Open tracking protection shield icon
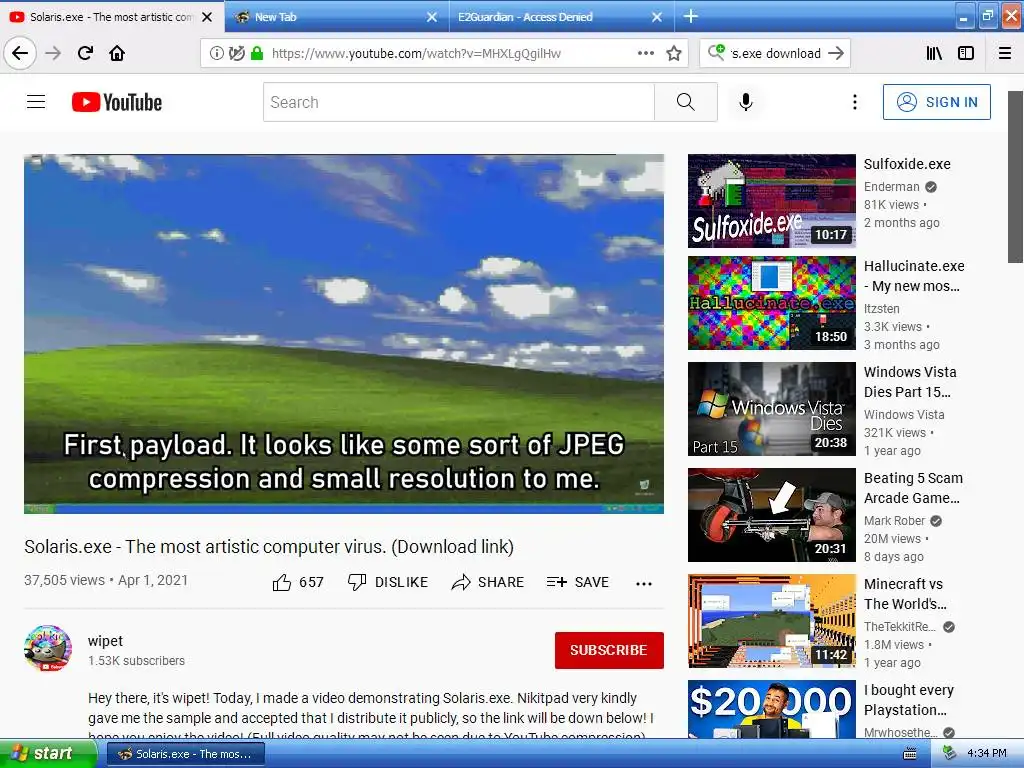1024x768 pixels. (236, 54)
